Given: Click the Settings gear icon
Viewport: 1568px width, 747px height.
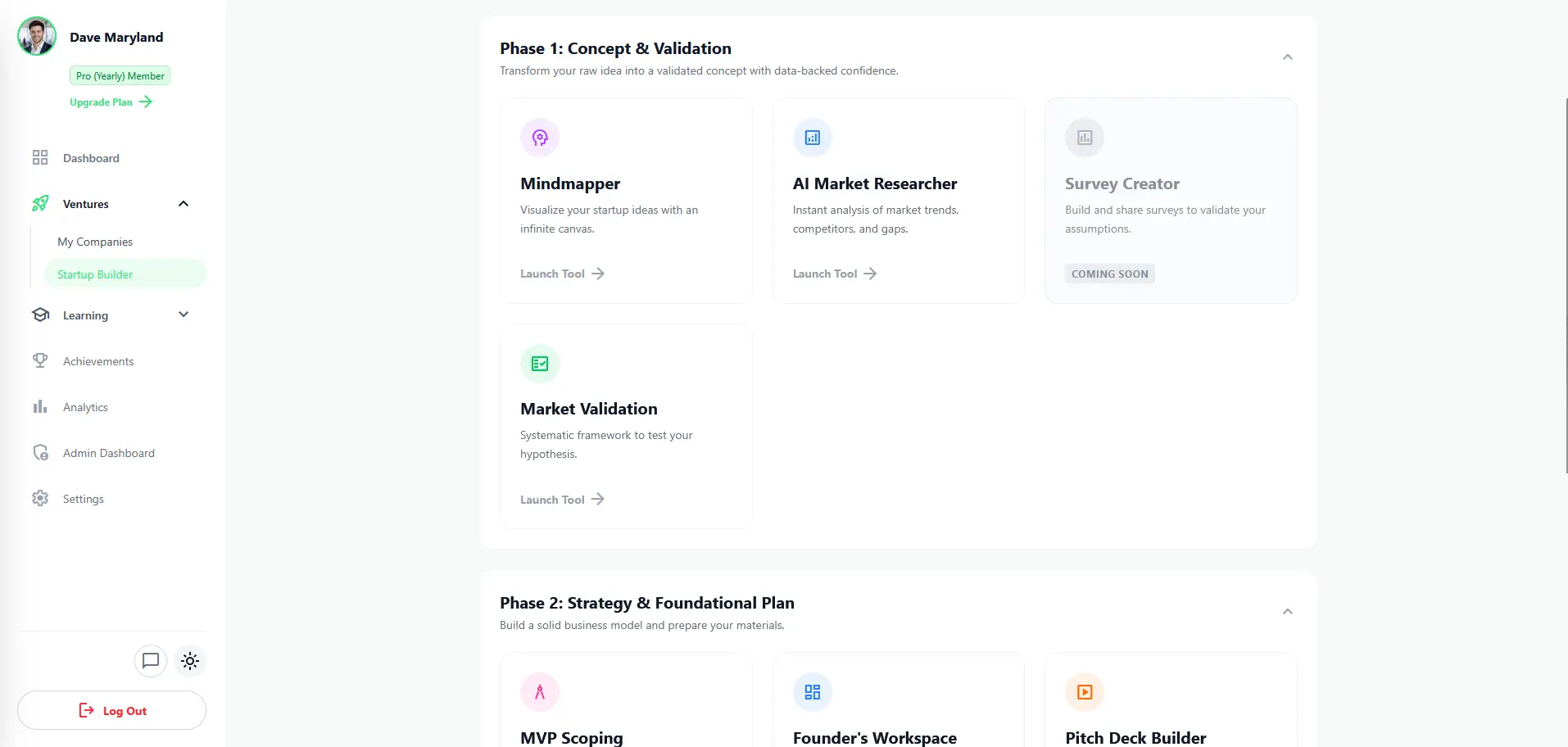Looking at the screenshot, I should [40, 498].
